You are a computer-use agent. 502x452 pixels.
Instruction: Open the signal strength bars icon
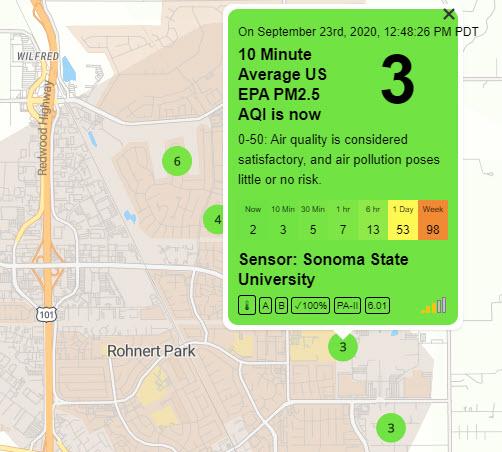434,305
